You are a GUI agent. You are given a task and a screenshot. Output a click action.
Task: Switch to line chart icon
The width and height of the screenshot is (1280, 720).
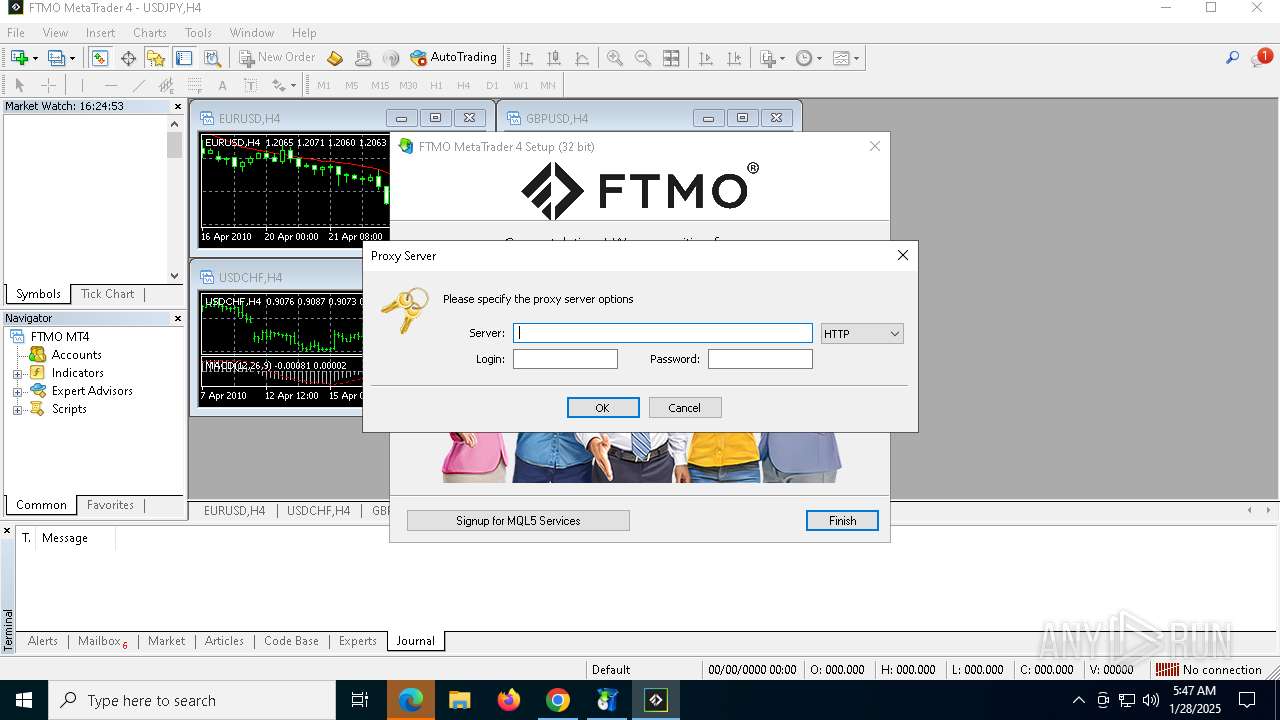coord(582,58)
